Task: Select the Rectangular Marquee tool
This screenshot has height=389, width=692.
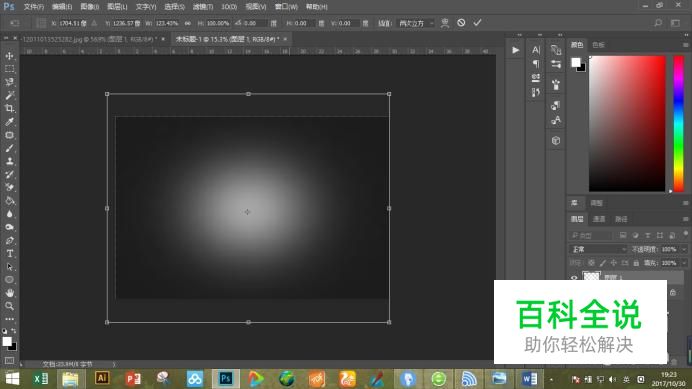Action: click(x=9, y=69)
